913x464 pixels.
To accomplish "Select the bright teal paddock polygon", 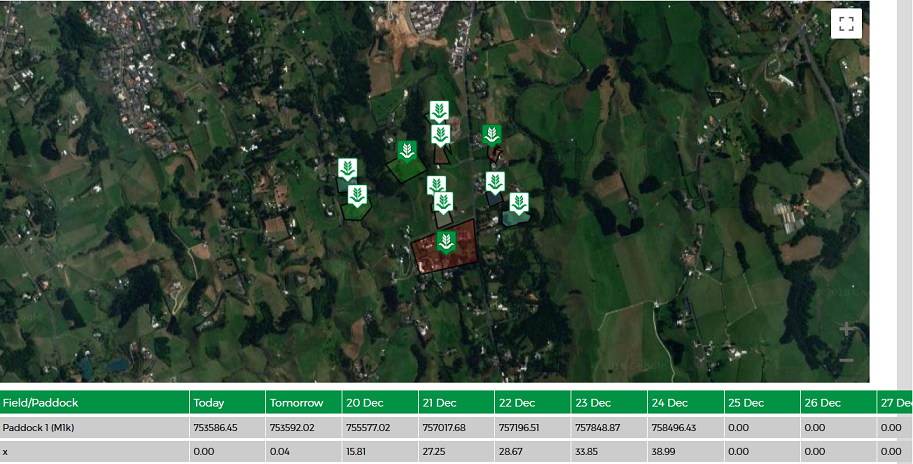I will click(x=515, y=219).
